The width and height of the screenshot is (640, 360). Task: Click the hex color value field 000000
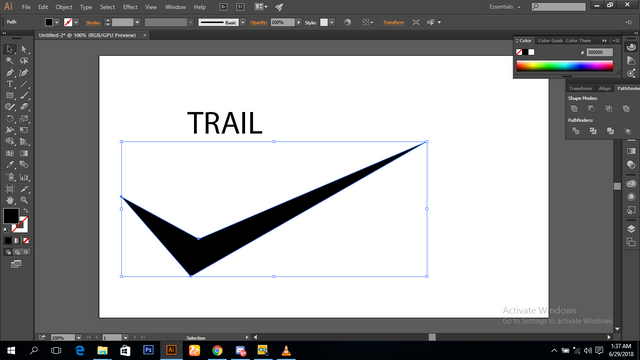[x=600, y=52]
